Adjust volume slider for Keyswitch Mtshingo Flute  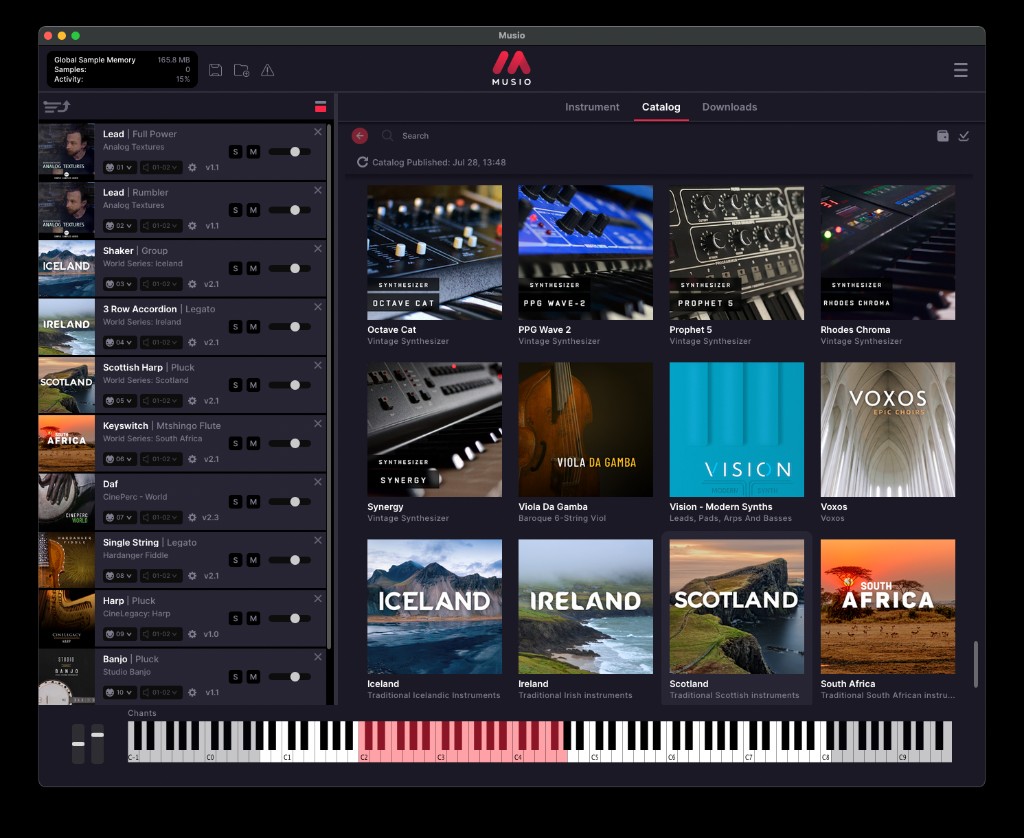pyautogui.click(x=289, y=443)
